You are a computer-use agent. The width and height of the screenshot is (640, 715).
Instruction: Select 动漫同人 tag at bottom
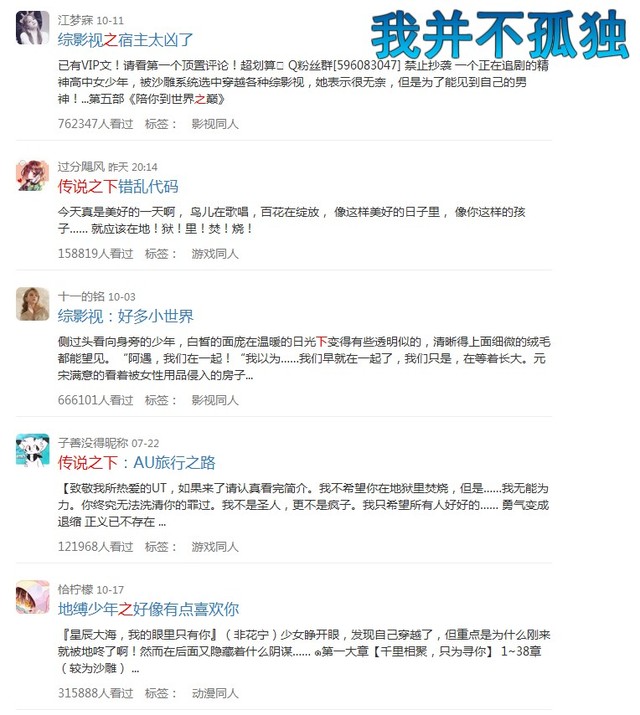215,693
